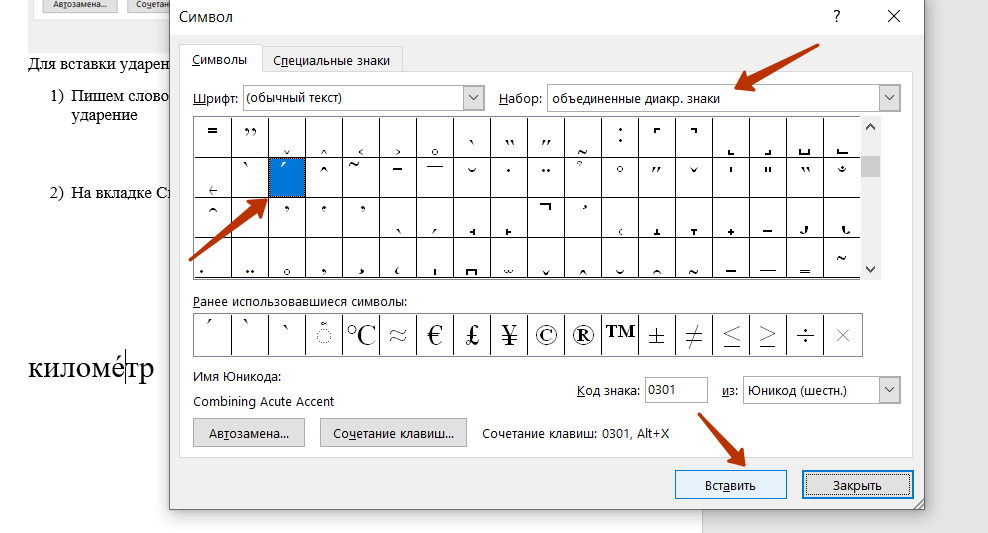The image size is (988, 533).
Task: Open dialog help question mark
Action: pos(836,16)
